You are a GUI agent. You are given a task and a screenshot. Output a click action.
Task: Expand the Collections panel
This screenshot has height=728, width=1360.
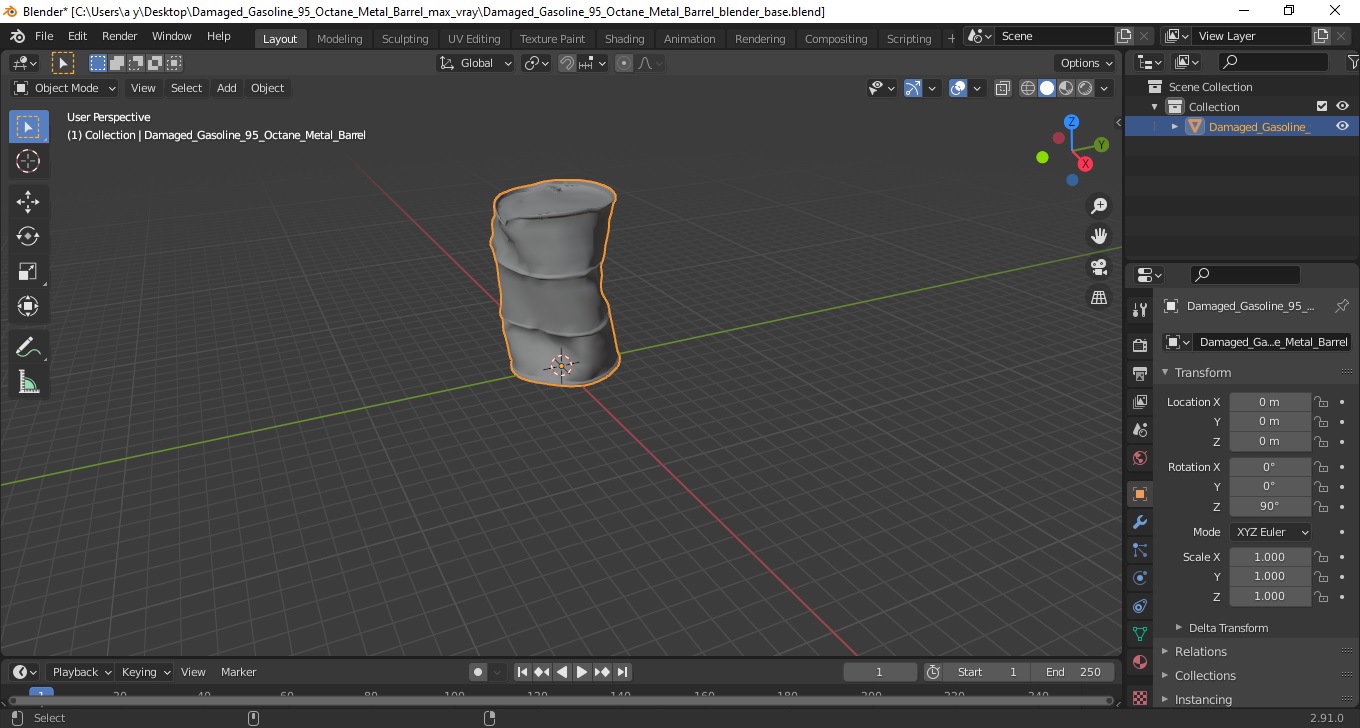[x=1205, y=676]
